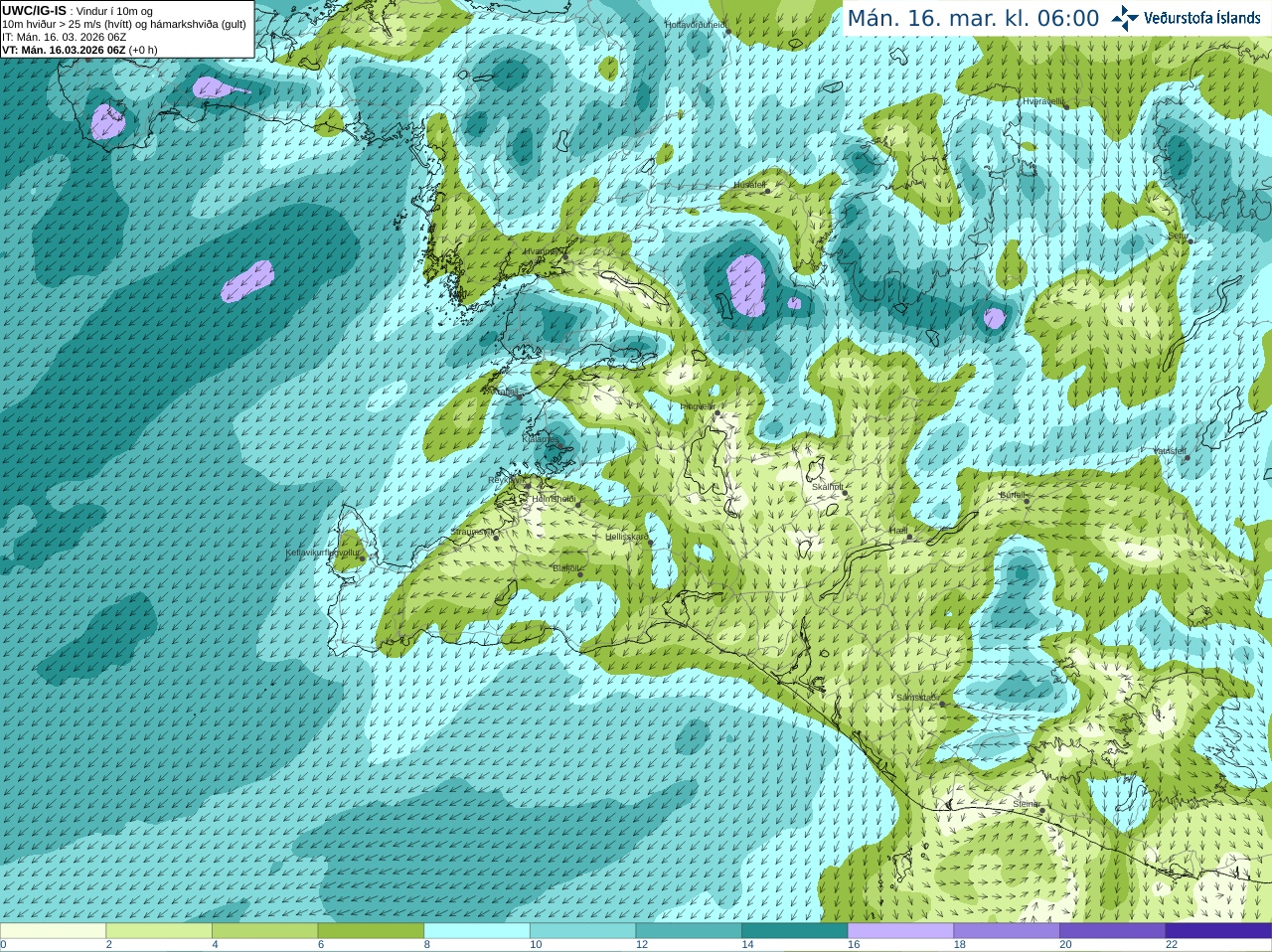Image resolution: width=1272 pixels, height=952 pixels.
Task: Click the Sámsstaðir station label
Action: click(916, 698)
